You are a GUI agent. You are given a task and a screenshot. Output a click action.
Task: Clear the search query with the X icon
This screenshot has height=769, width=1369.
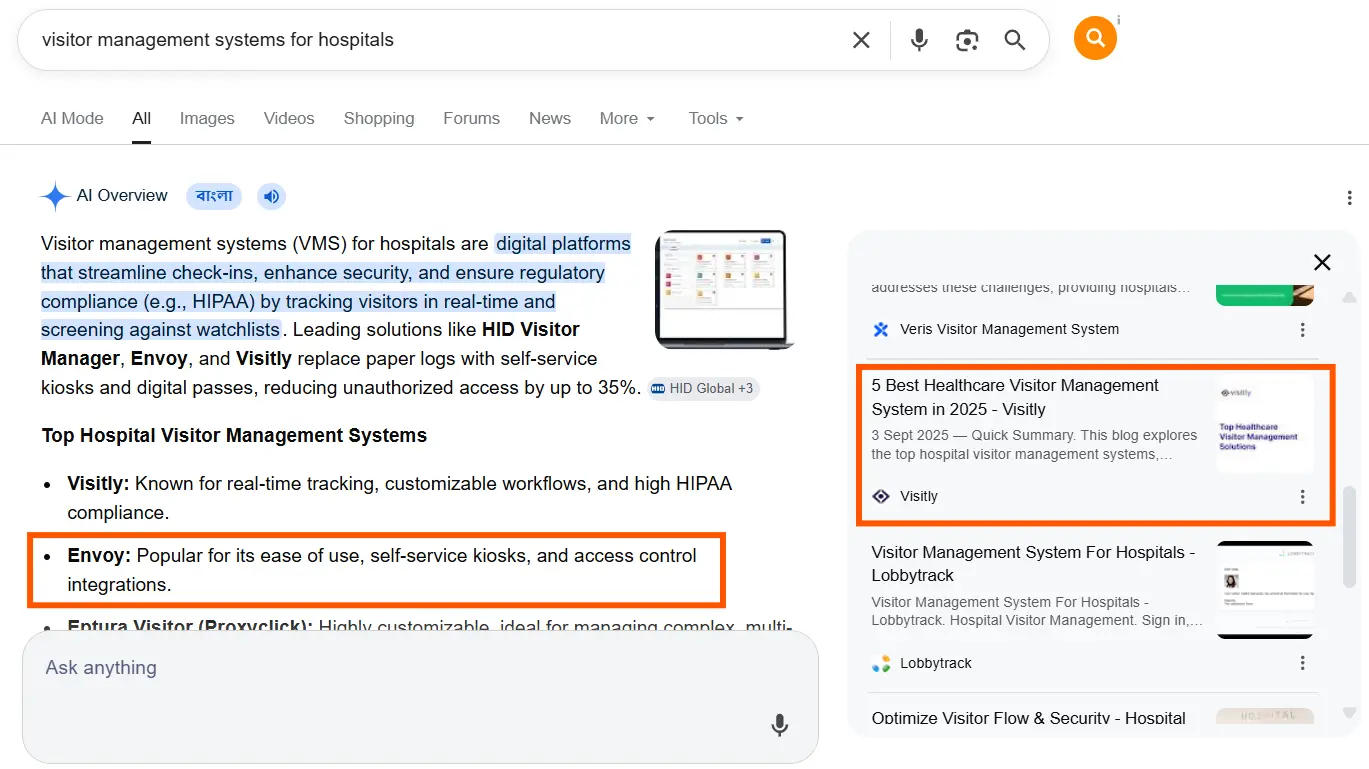[861, 40]
